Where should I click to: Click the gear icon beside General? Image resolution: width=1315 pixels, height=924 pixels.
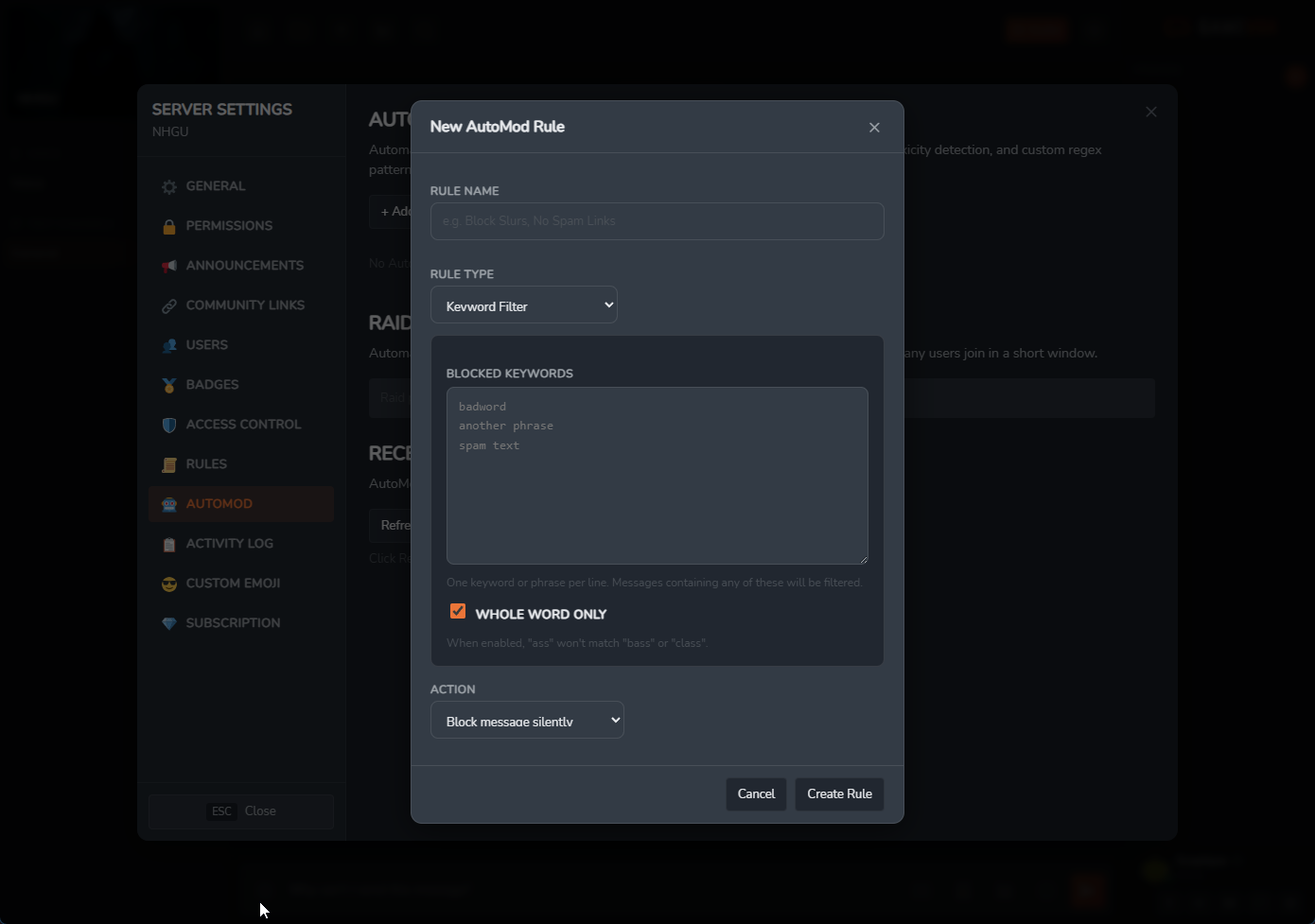(169, 187)
